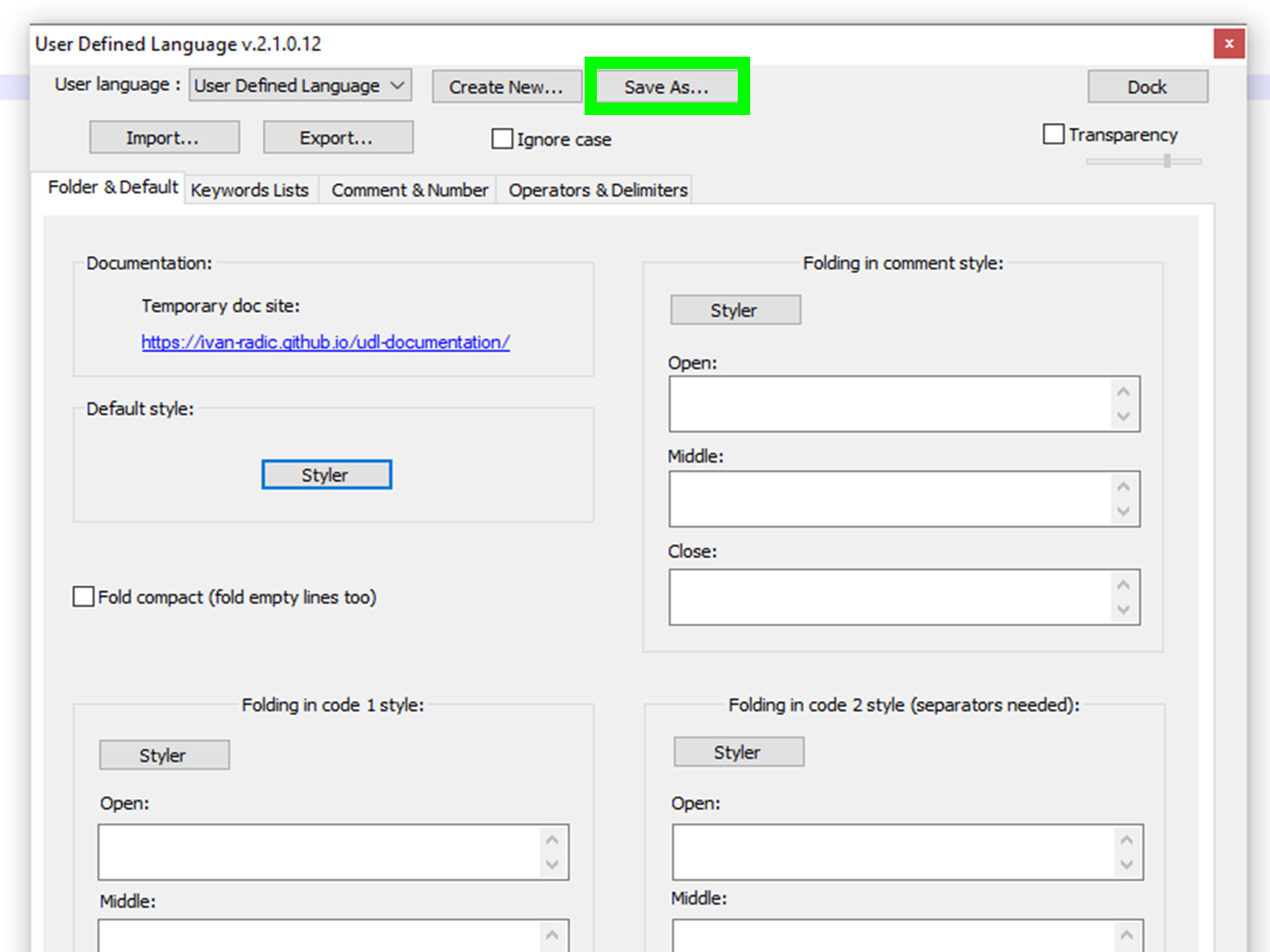The width and height of the screenshot is (1270, 952).
Task: Click the transparency slider handle
Action: 1167,161
